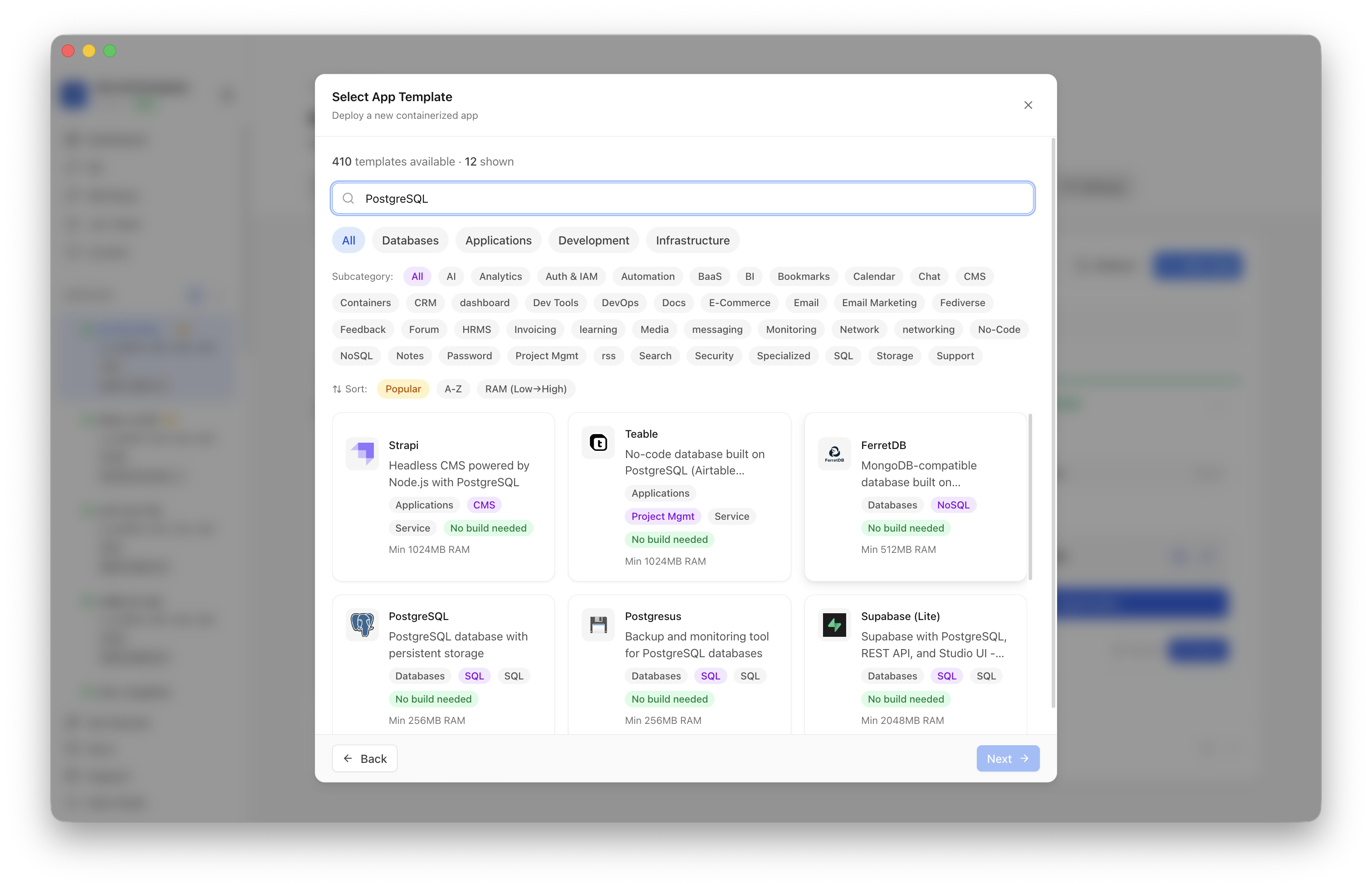Viewport: 1372px width, 889px height.
Task: Filter by Support subcategory
Action: coord(955,356)
